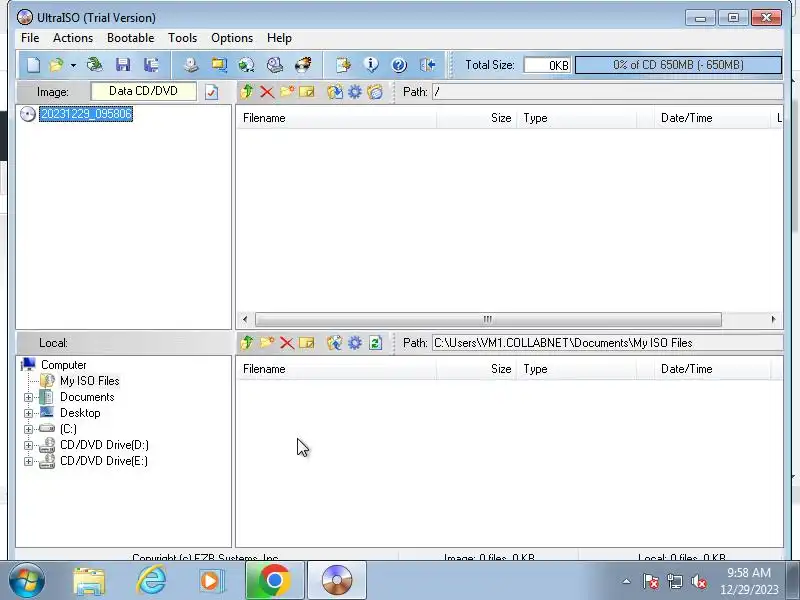Click the Burn CD/DVD Image icon

(303, 65)
